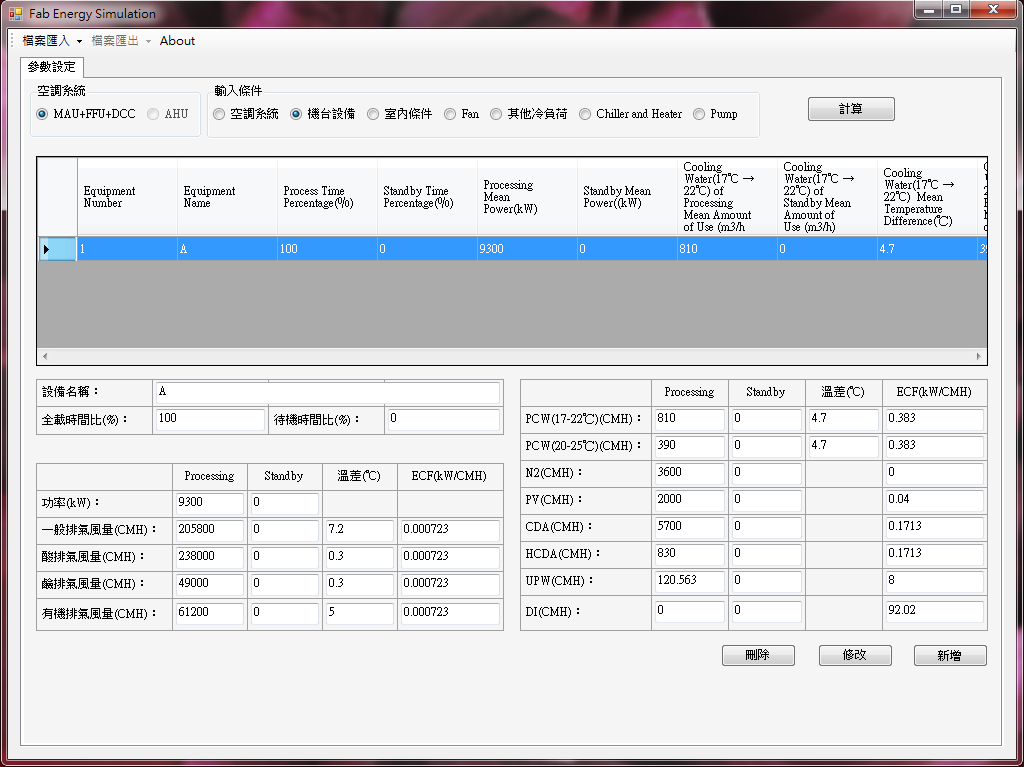The image size is (1024, 767).
Task: Select row 1 via its row header arrow
Action: click(57, 249)
